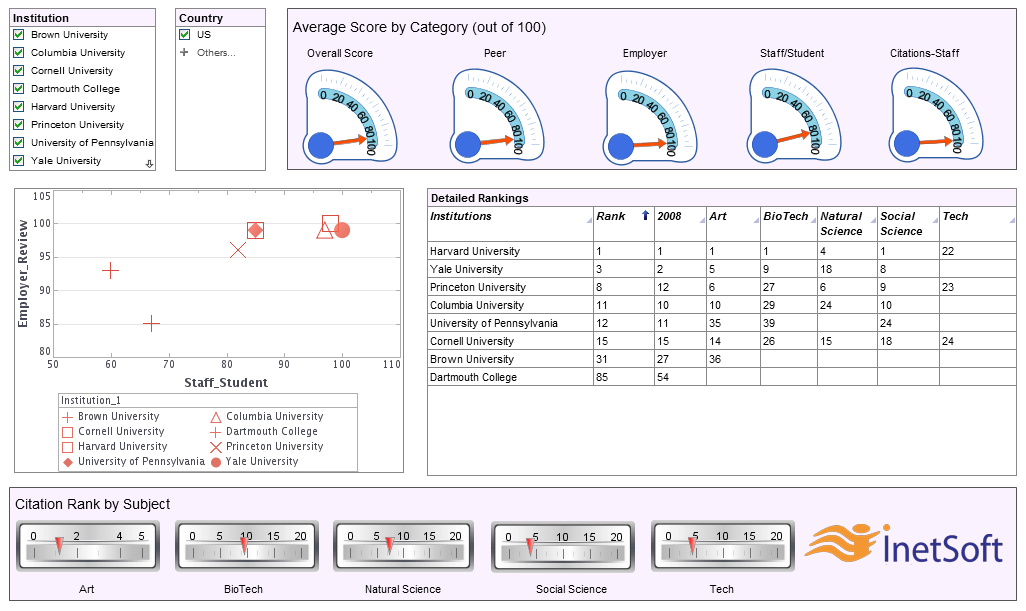Select the Pennsylvania diamond point in chart

pyautogui.click(x=255, y=230)
